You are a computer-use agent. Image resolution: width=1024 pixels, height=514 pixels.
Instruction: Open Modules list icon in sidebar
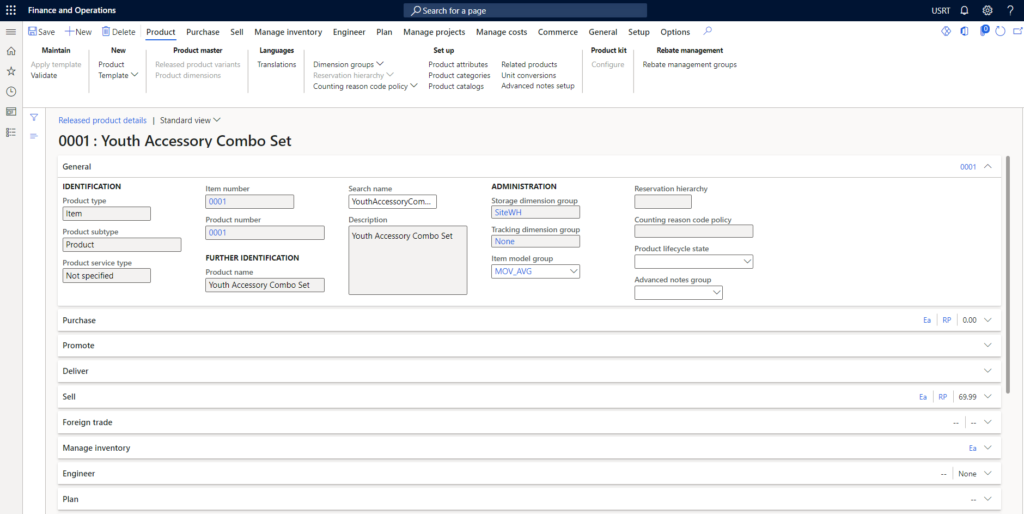[10, 132]
